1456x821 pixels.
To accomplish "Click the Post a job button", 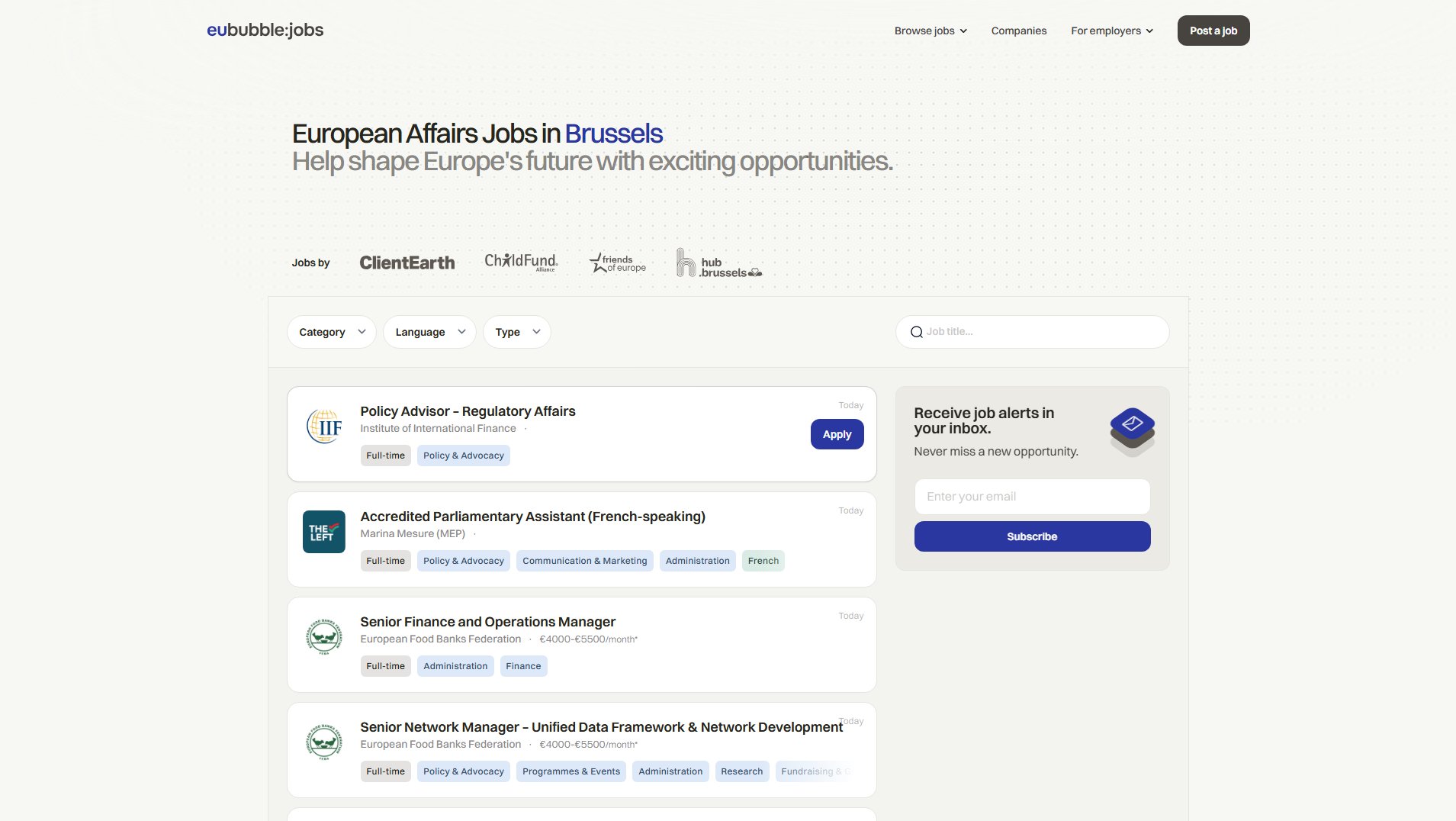I will [1213, 31].
